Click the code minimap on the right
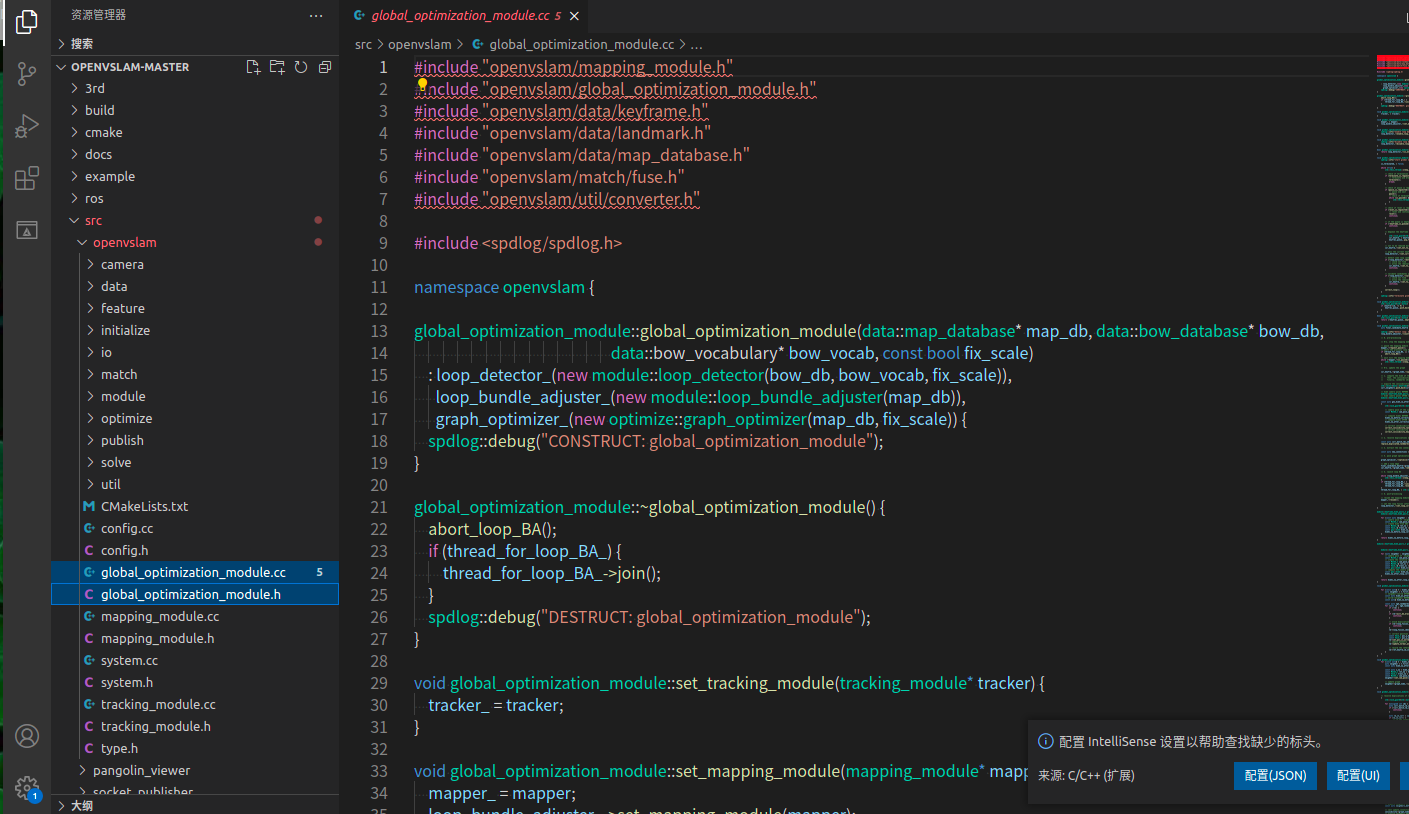The height and width of the screenshot is (814, 1409). click(1390, 300)
